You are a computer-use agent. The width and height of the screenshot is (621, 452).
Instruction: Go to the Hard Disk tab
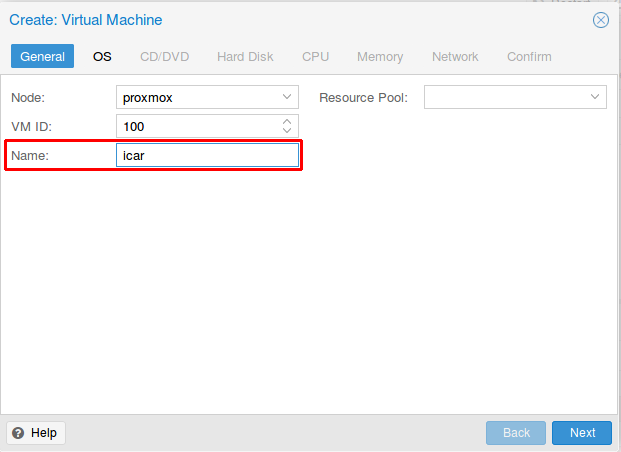[245, 57]
